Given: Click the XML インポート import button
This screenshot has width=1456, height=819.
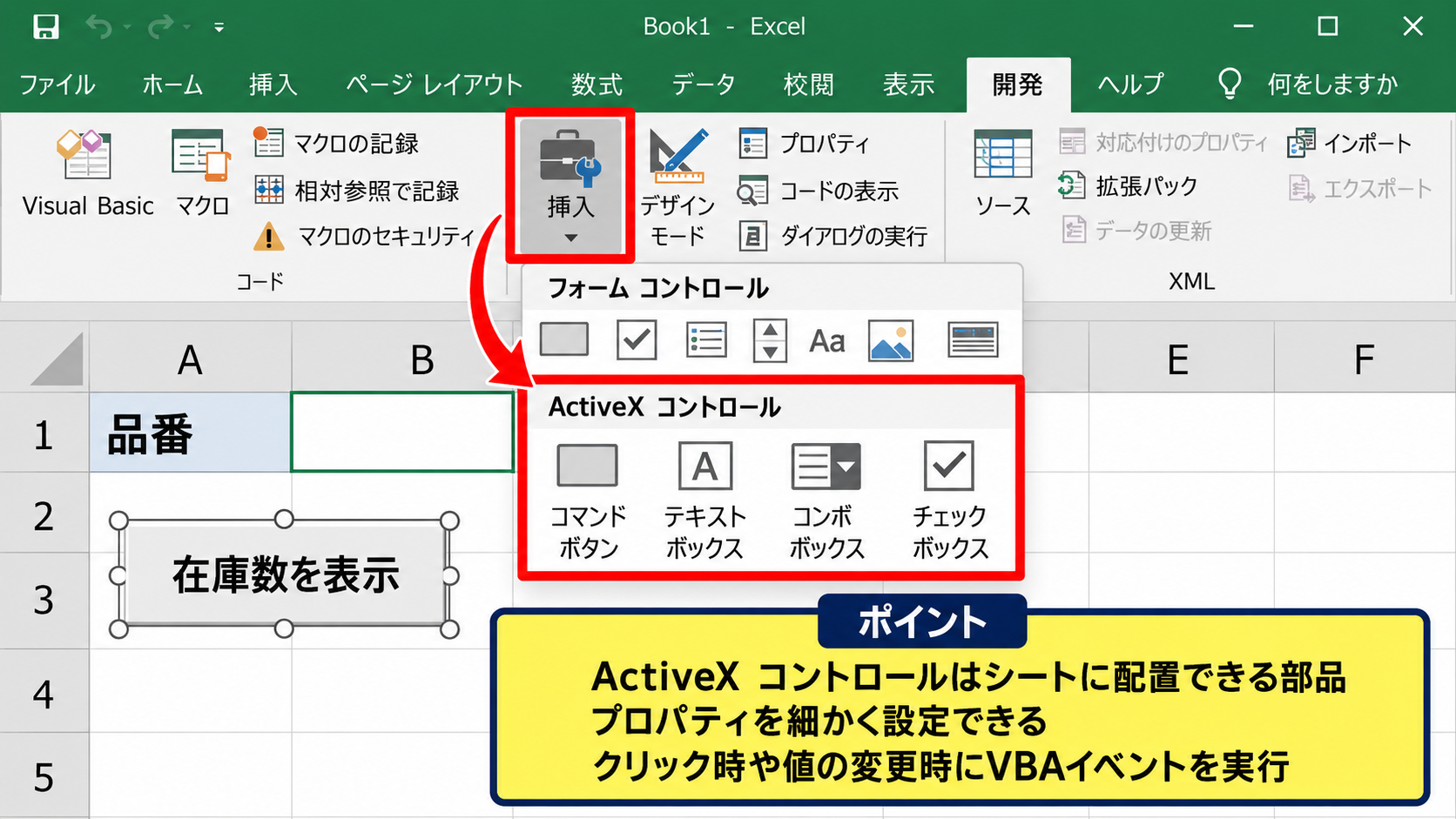Looking at the screenshot, I should (1350, 143).
